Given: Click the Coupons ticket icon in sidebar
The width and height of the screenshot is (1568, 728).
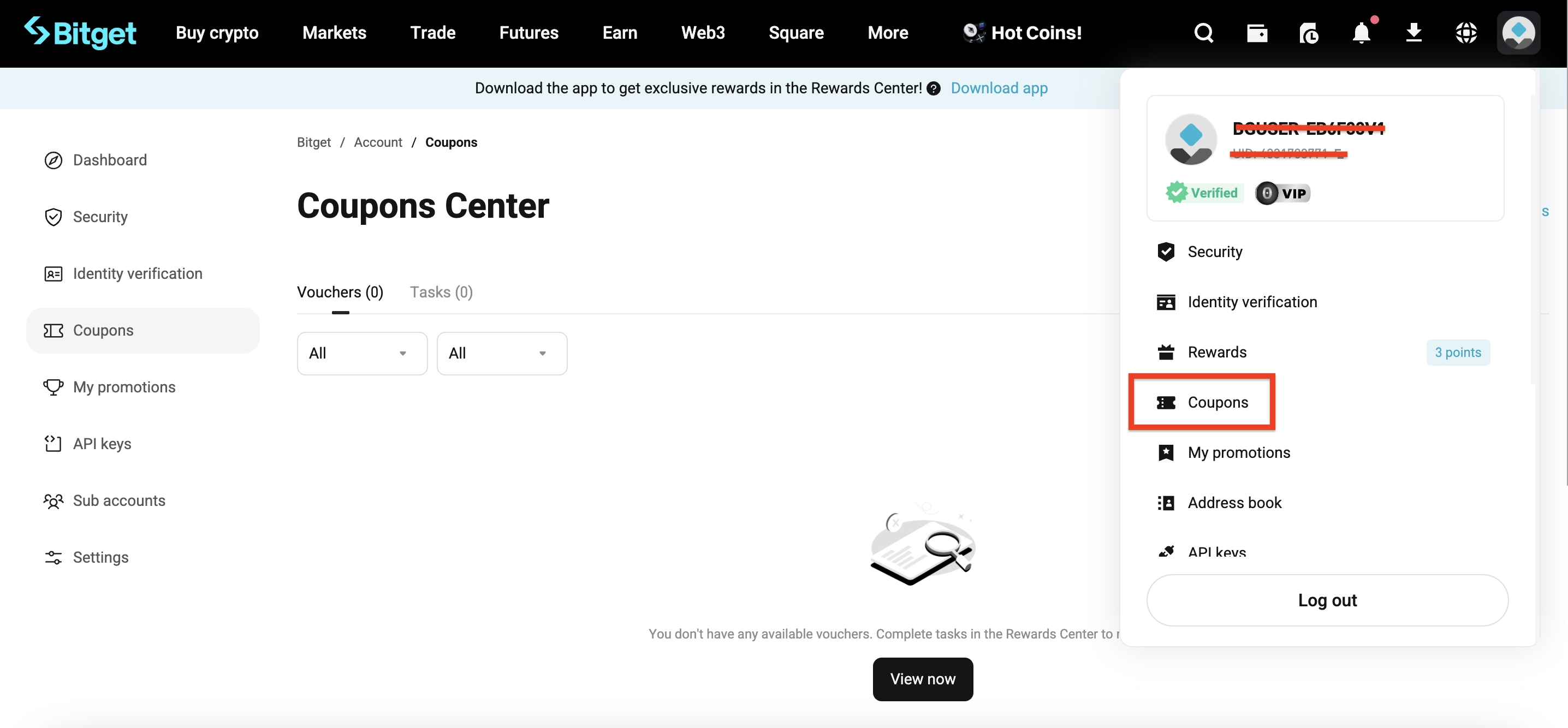Looking at the screenshot, I should pyautogui.click(x=54, y=330).
